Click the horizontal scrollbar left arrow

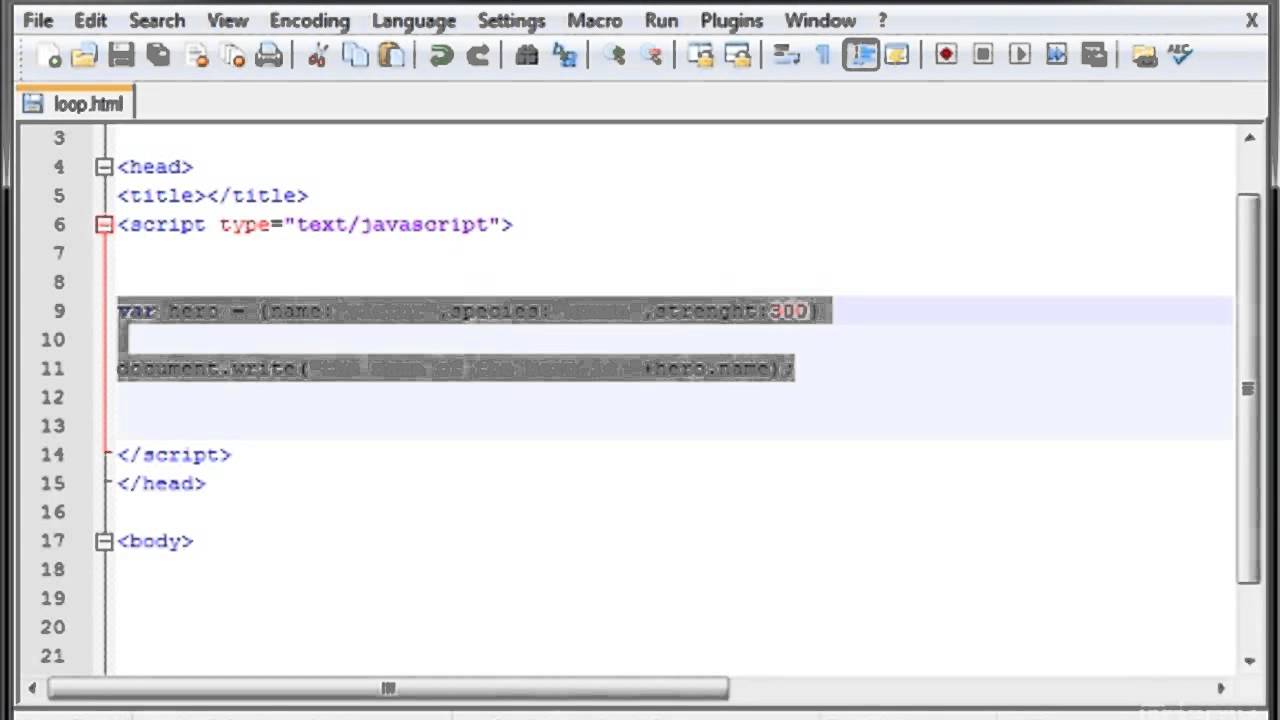pyautogui.click(x=33, y=688)
